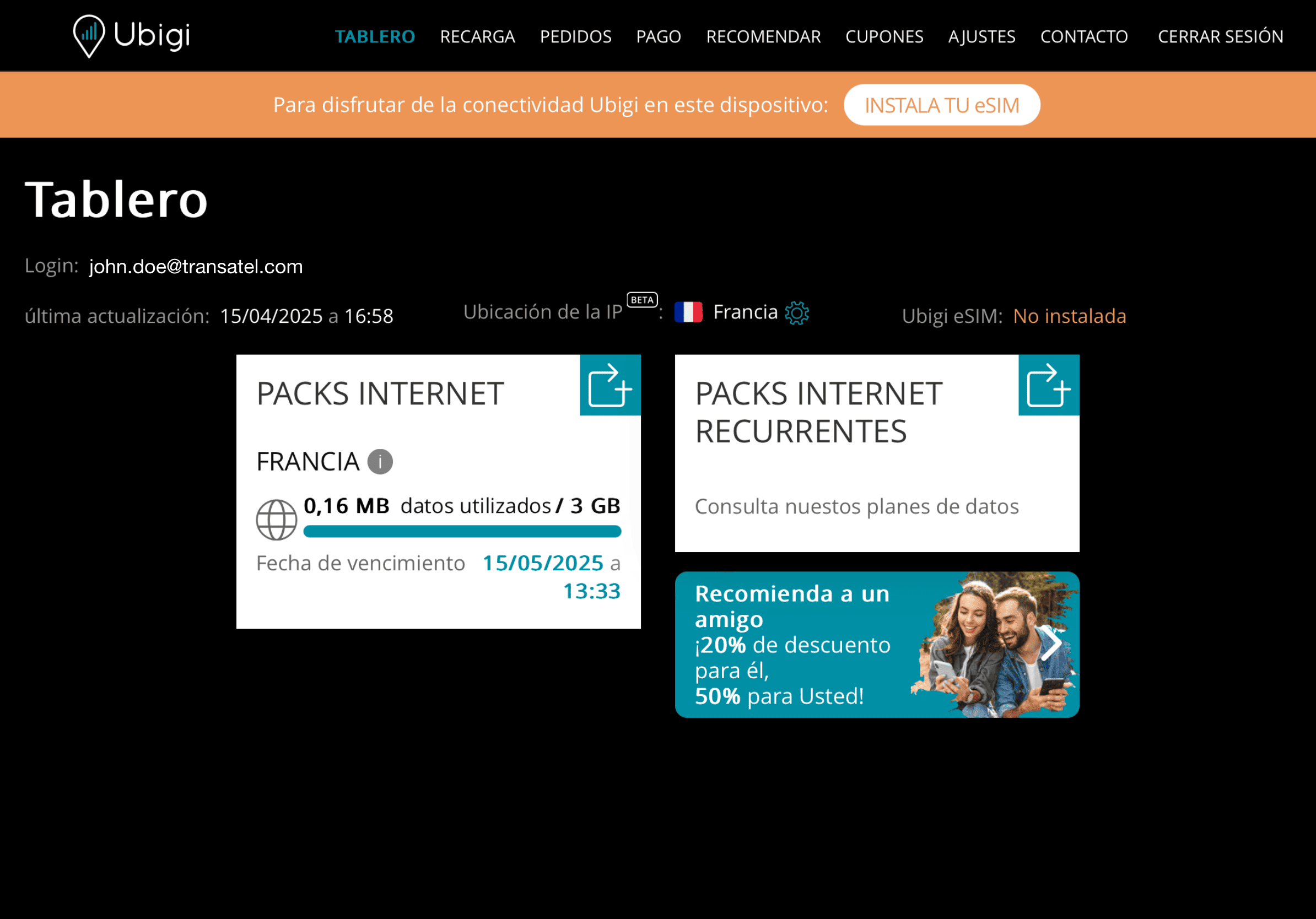The height and width of the screenshot is (919, 1316).
Task: Select PAGO from the navigation bar
Action: coord(659,37)
